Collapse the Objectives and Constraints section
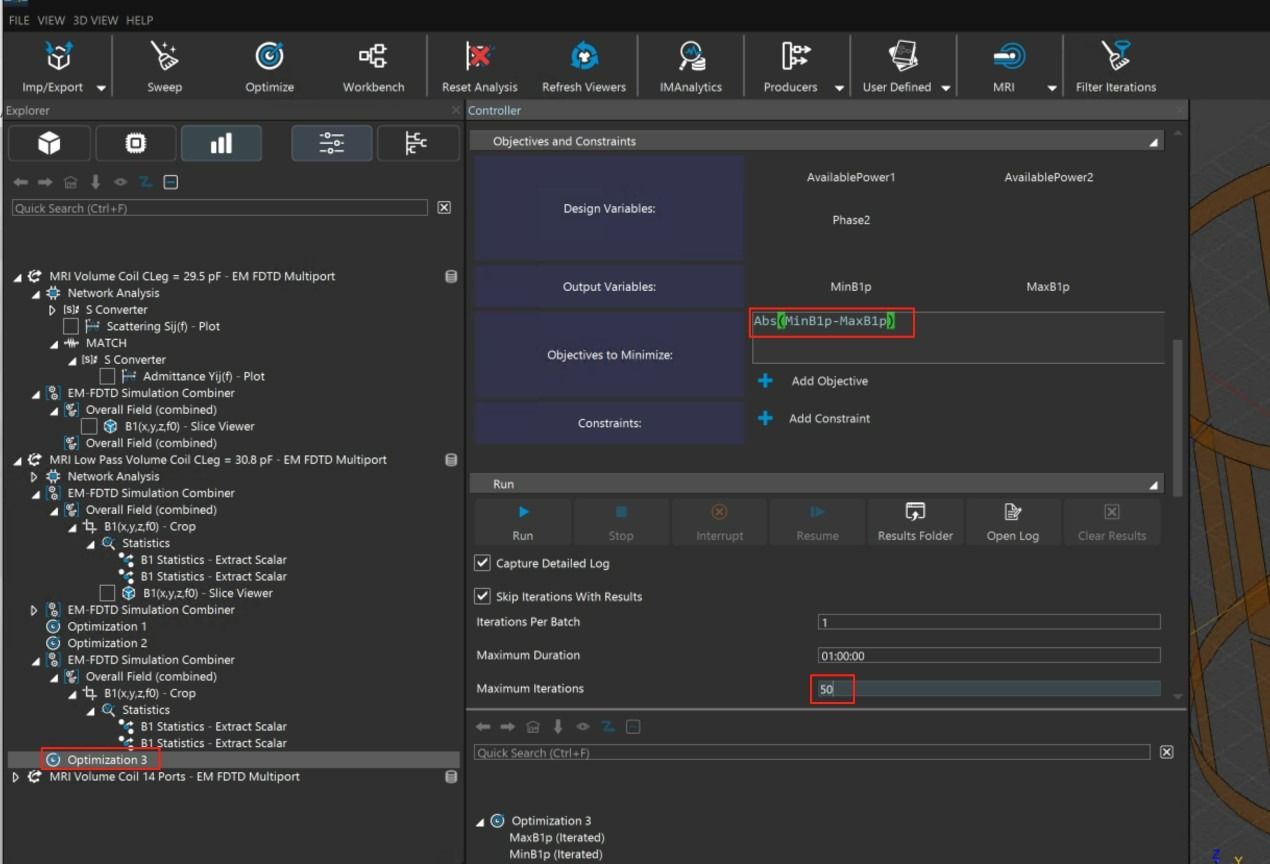Image resolution: width=1270 pixels, height=864 pixels. tap(1154, 142)
